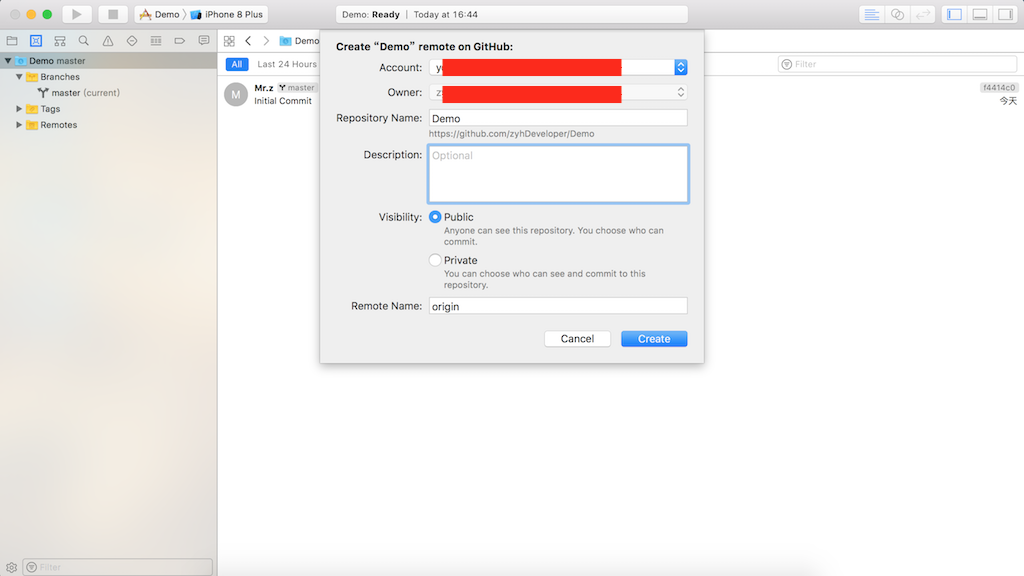Viewport: 1024px width, 576px height.
Task: Click the f4414c0 commit hash
Action: coord(999,88)
